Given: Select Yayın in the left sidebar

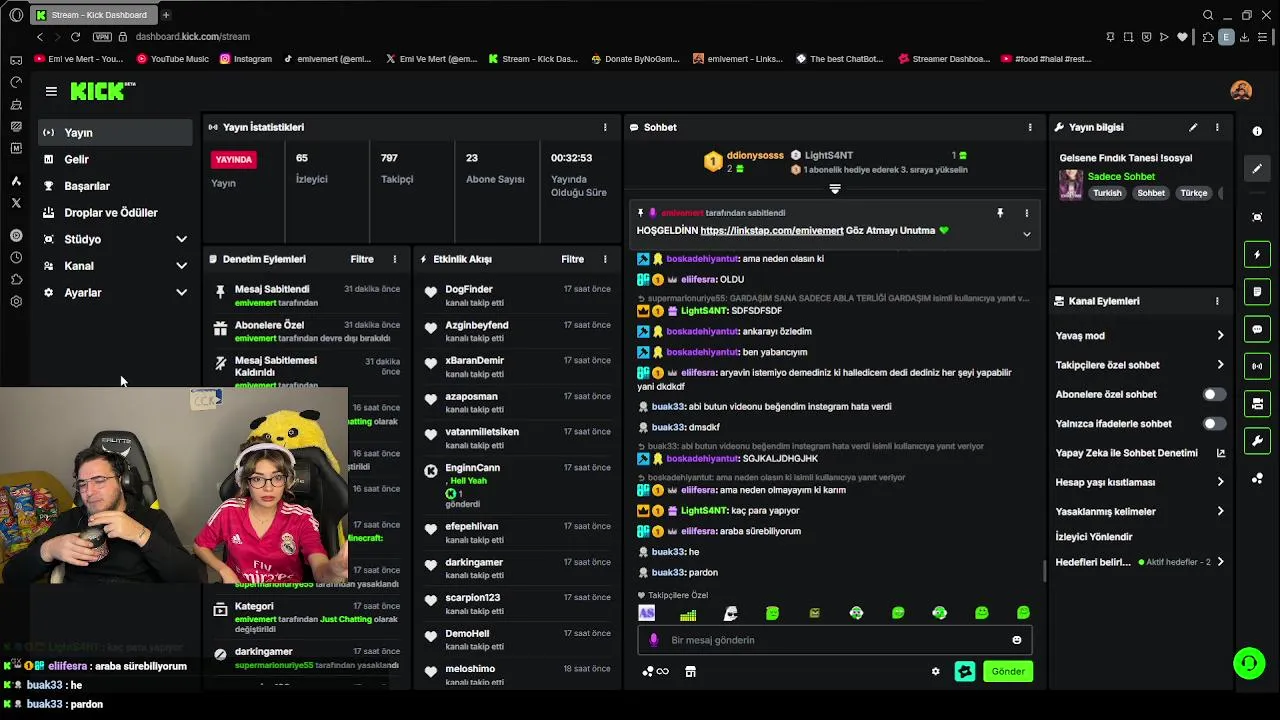Looking at the screenshot, I should (x=115, y=132).
